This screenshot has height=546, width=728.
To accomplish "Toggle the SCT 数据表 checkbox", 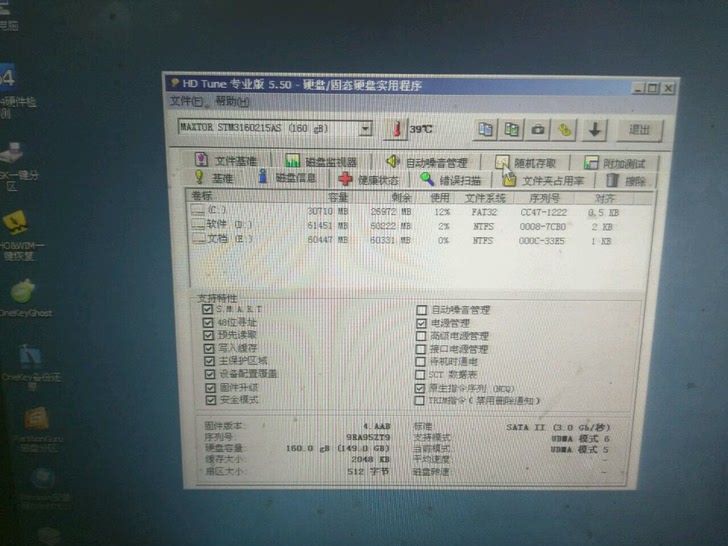I will click(x=420, y=374).
